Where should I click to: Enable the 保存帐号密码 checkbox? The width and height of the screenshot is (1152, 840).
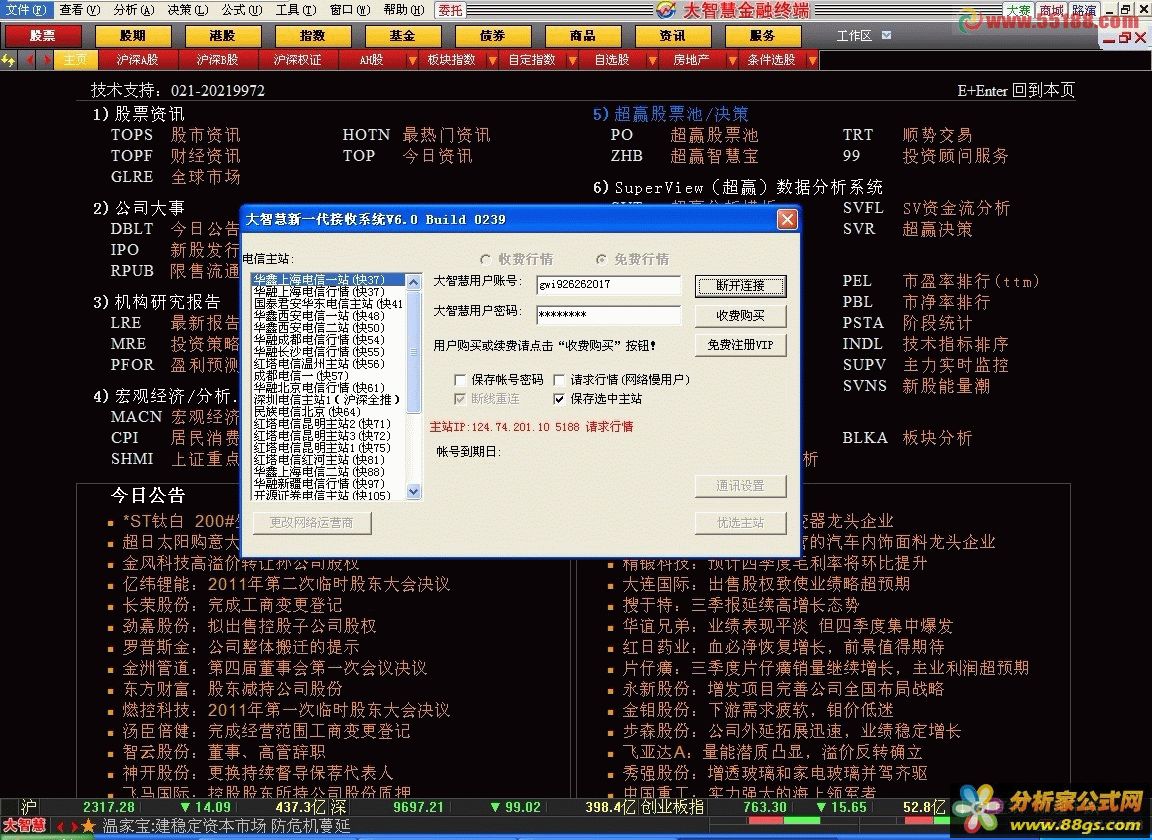(461, 380)
